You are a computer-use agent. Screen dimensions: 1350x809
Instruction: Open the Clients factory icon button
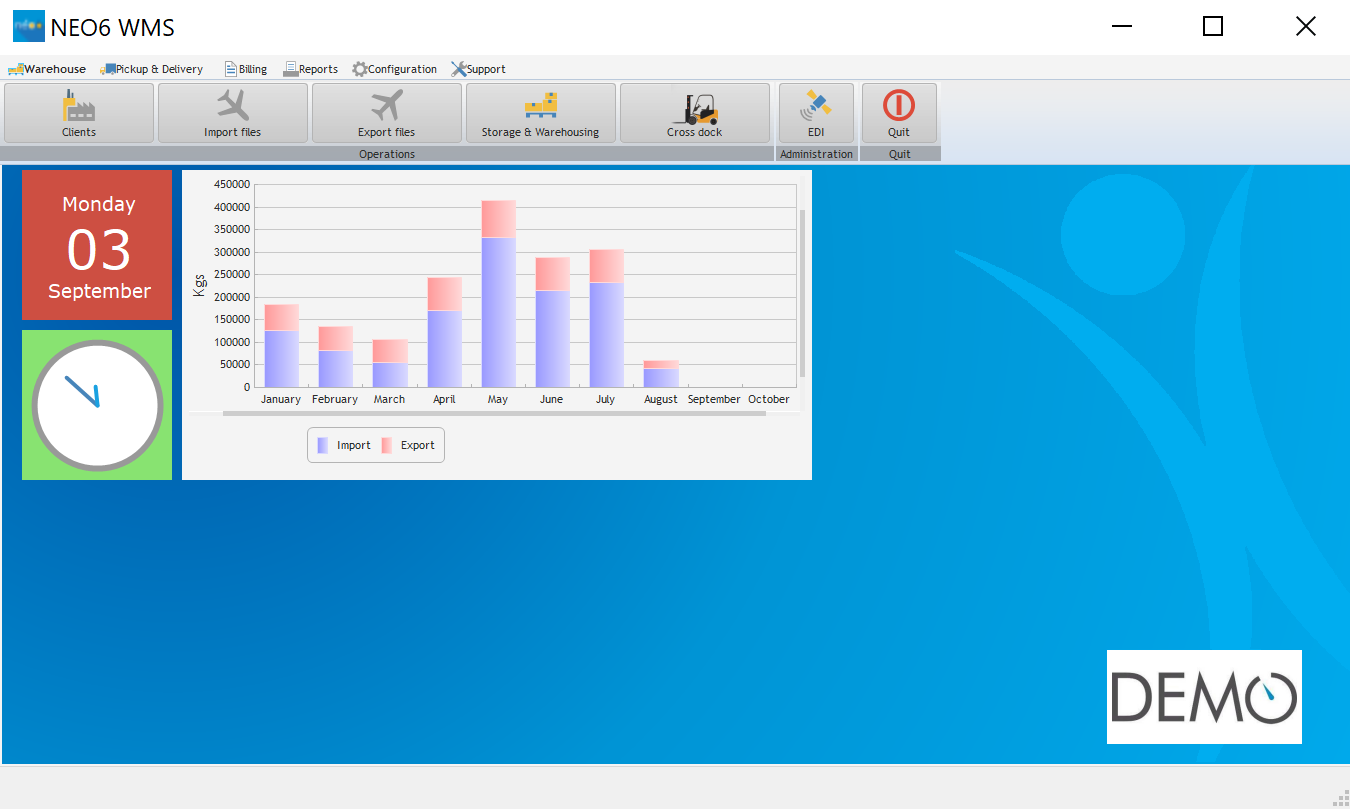(x=79, y=113)
